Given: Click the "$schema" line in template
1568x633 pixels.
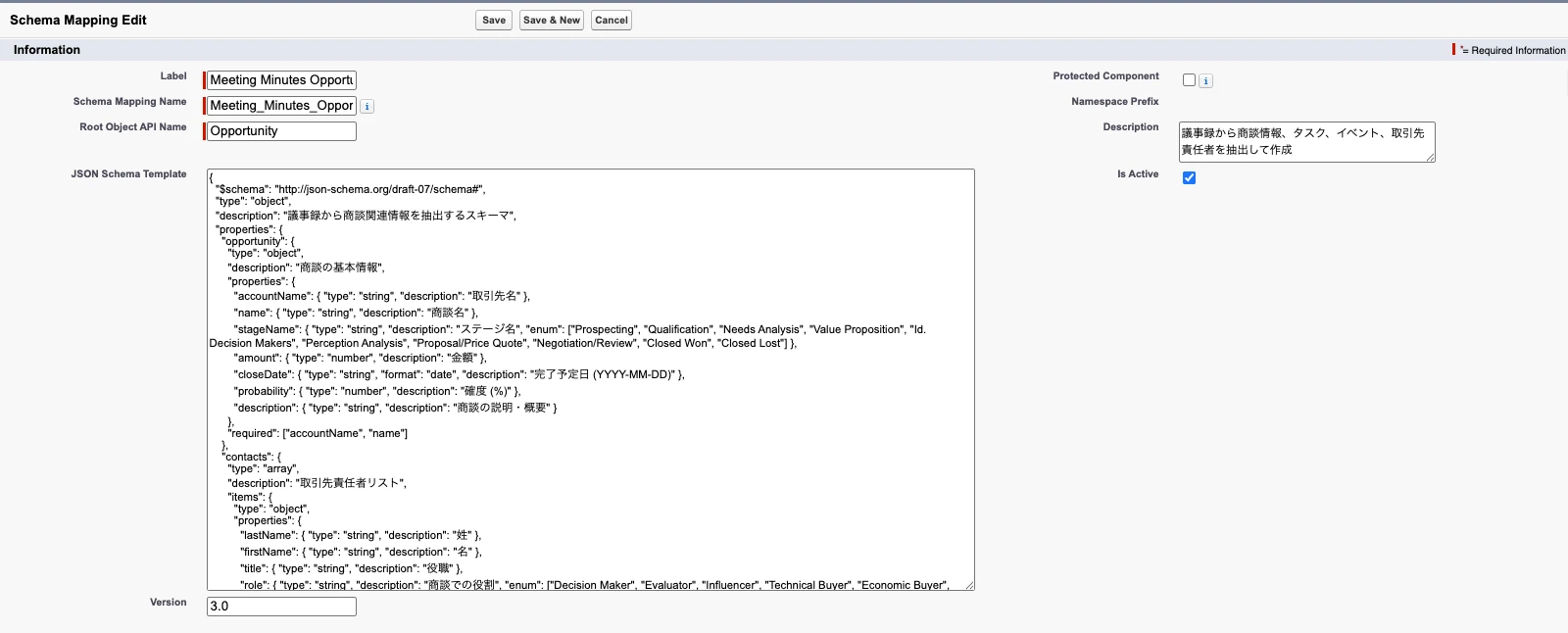Looking at the screenshot, I should [x=351, y=189].
